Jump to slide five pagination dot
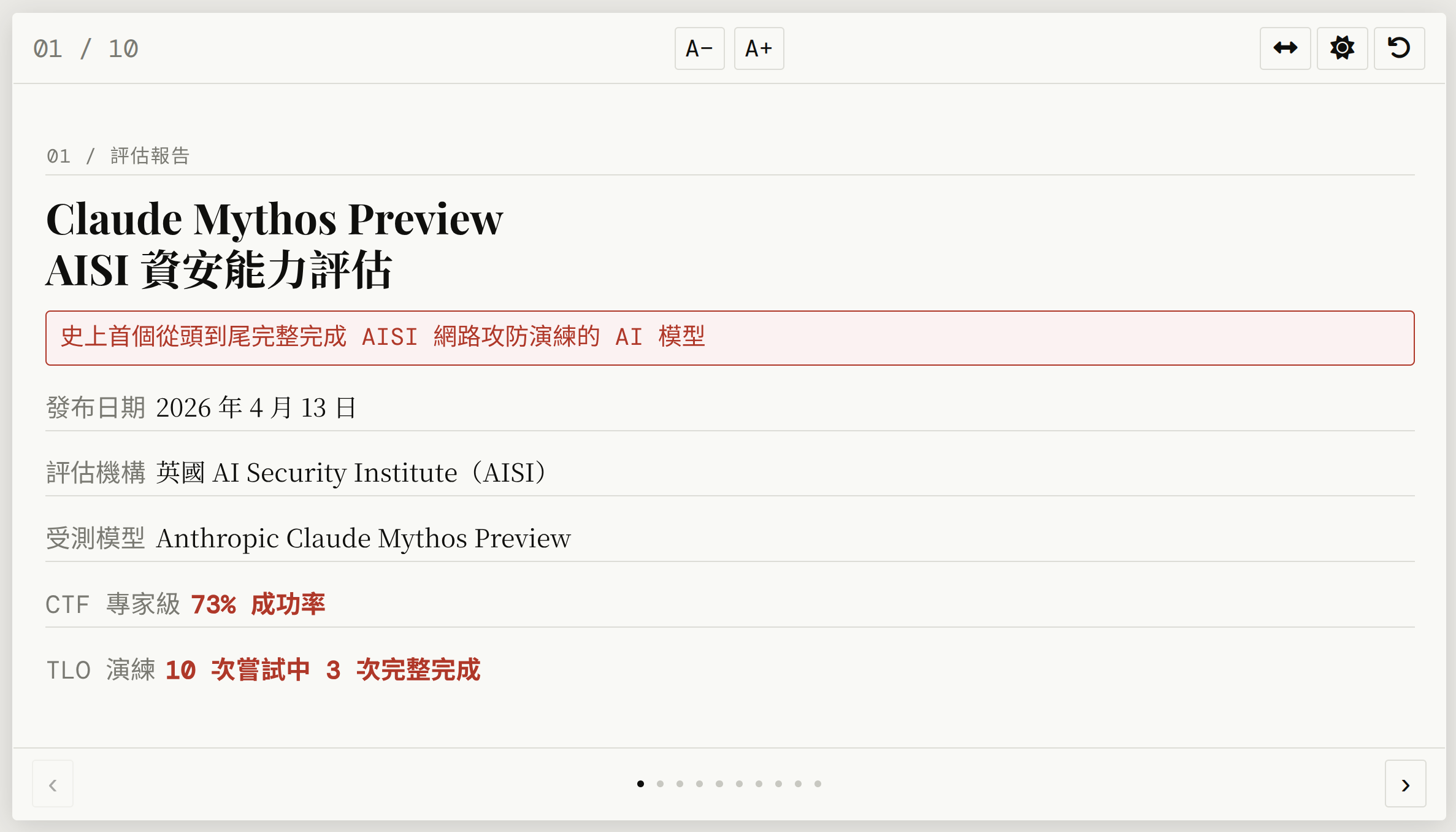Viewport: 1456px width, 832px height. (719, 784)
